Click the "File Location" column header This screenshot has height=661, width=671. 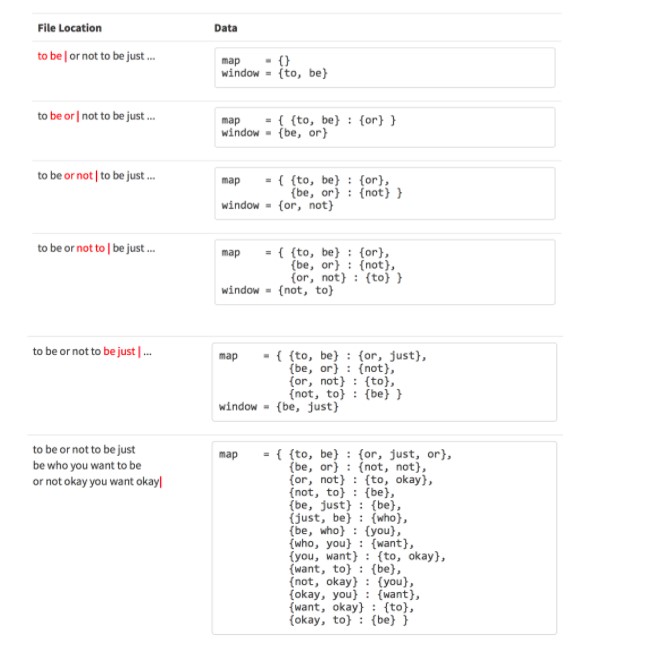click(x=69, y=28)
